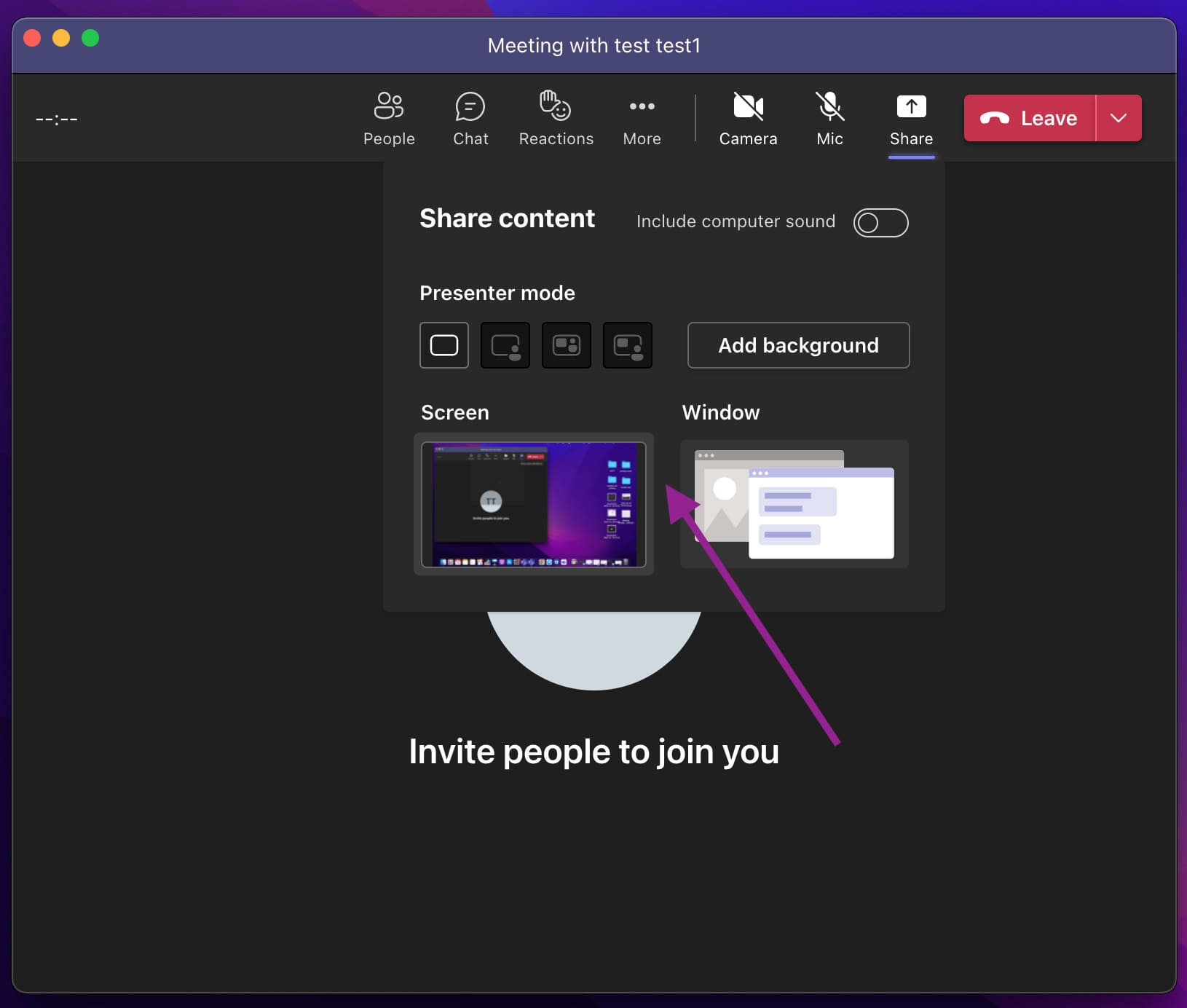Share the entire Screen thumbnail
1187x1008 pixels.
click(x=534, y=504)
